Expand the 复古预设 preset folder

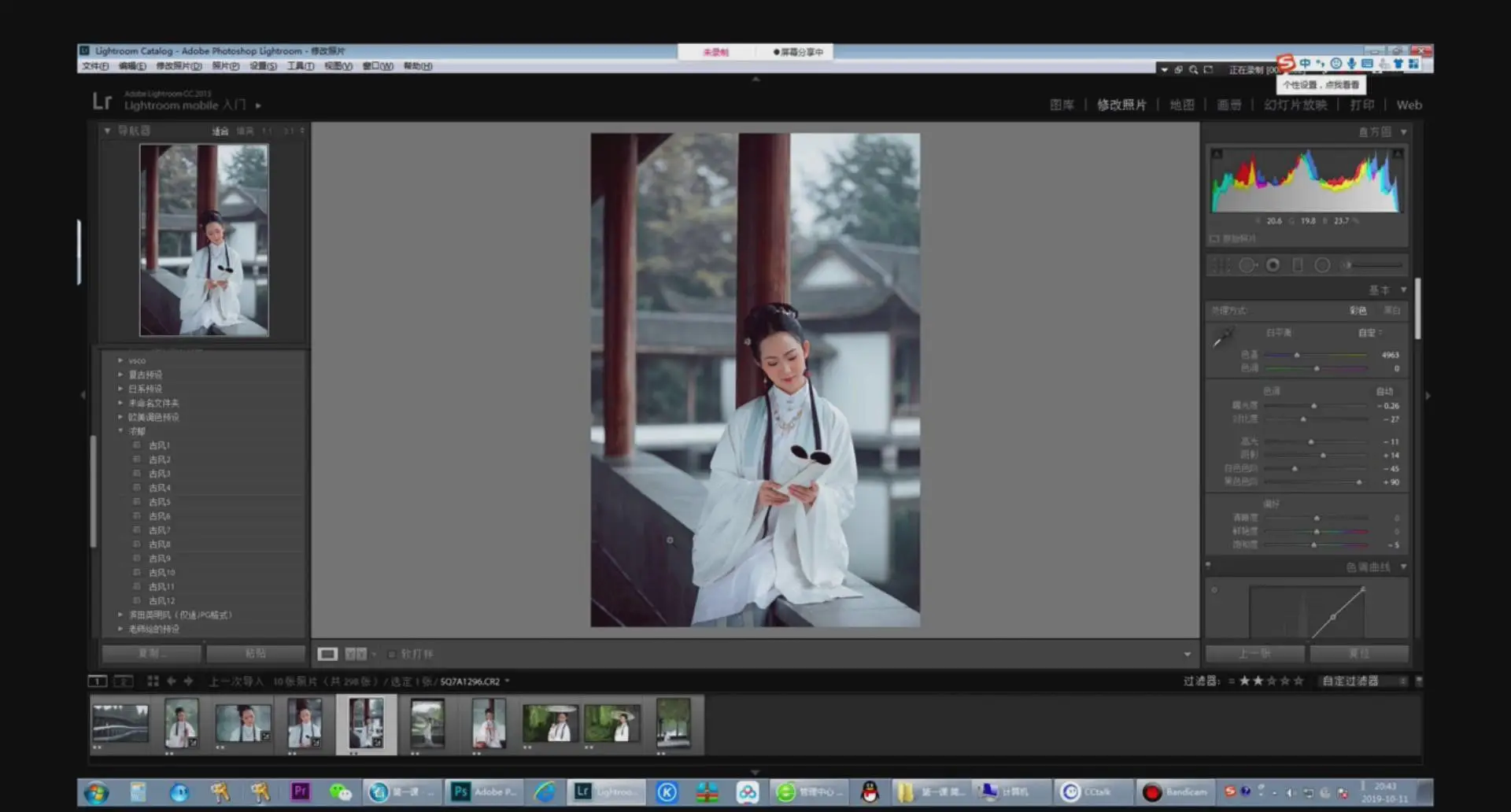(120, 375)
